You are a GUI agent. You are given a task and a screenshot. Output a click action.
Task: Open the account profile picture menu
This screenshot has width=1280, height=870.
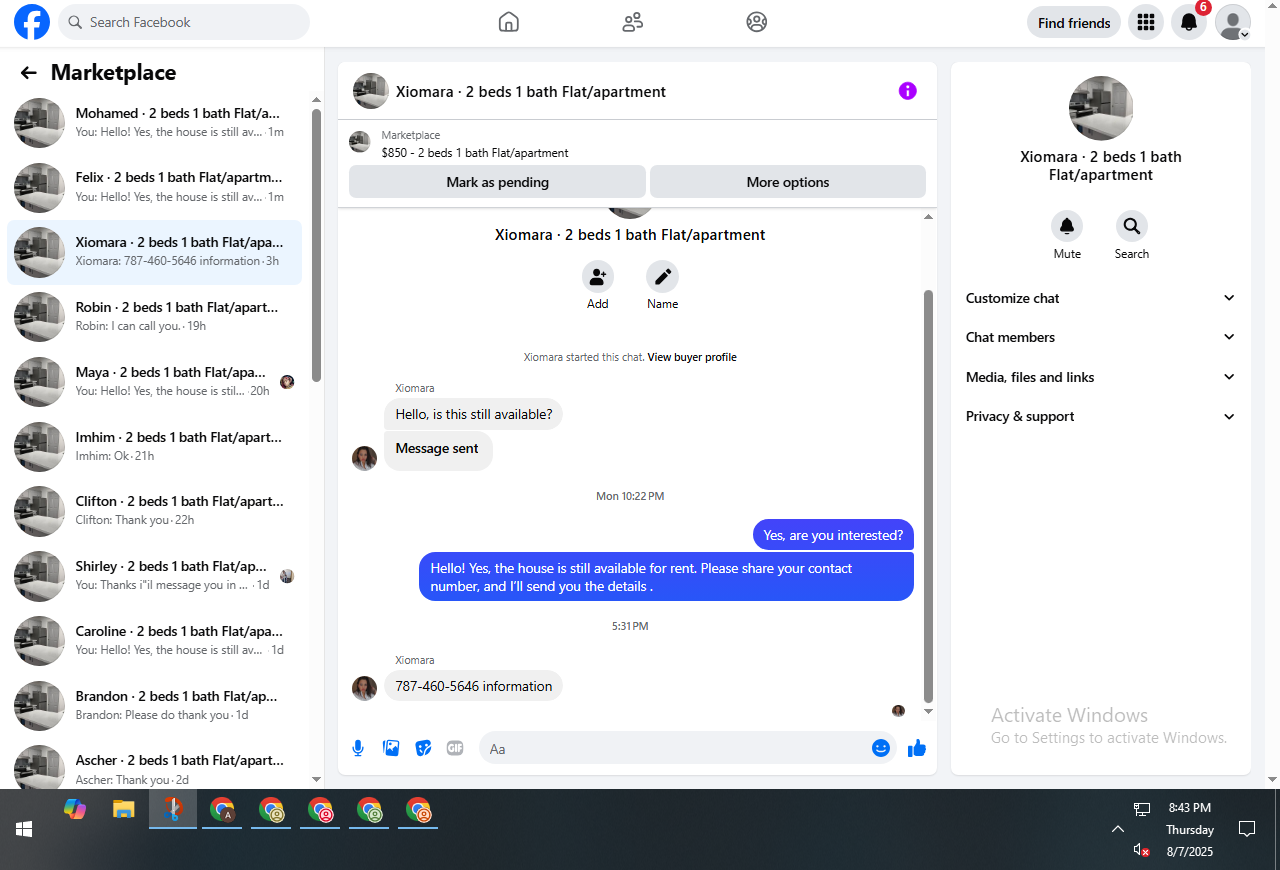point(1233,22)
